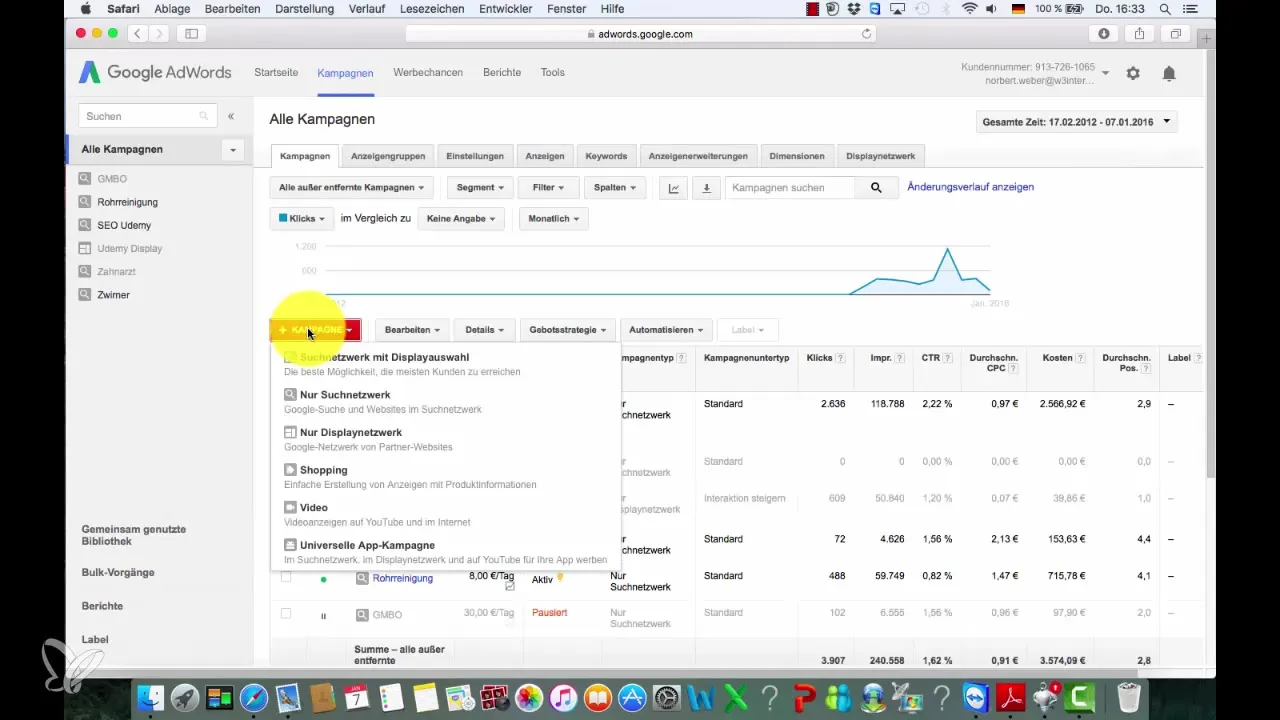Screen dimensions: 1280x720
Task: Switch to the Dimensionen tab
Action: click(x=797, y=156)
